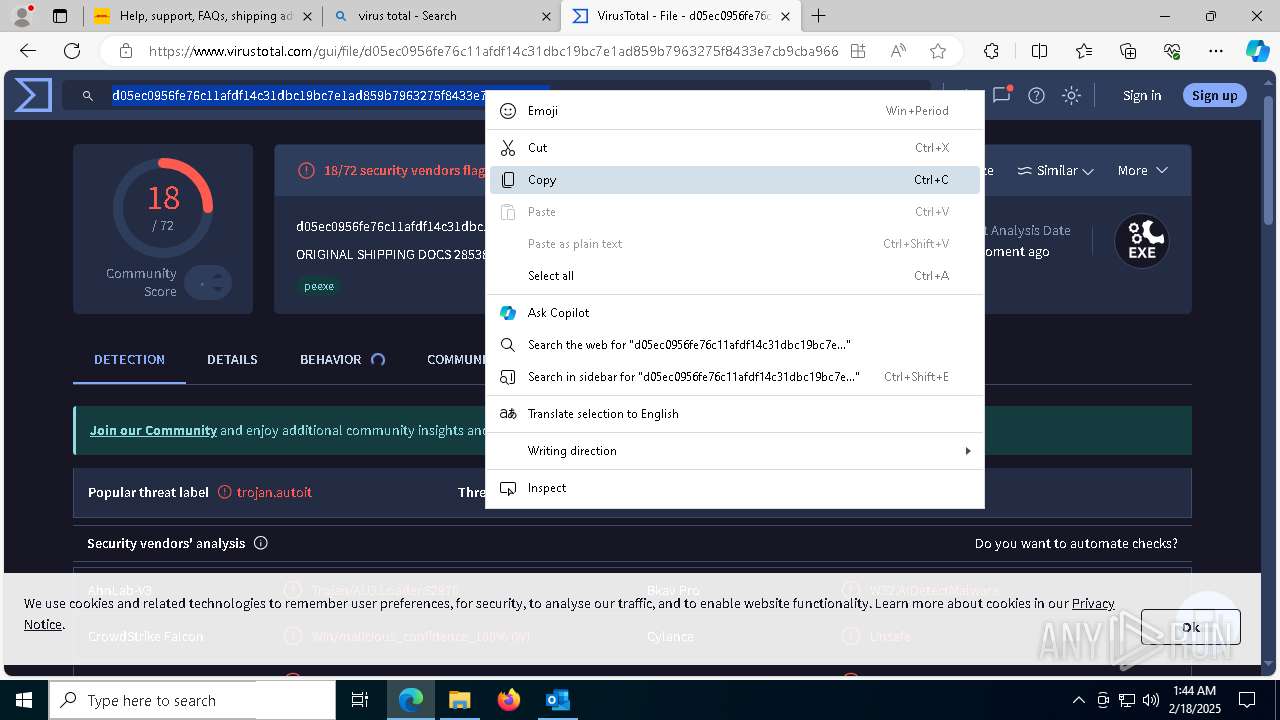Click the trojan.autoit threat label
The width and height of the screenshot is (1280, 720).
click(x=274, y=492)
